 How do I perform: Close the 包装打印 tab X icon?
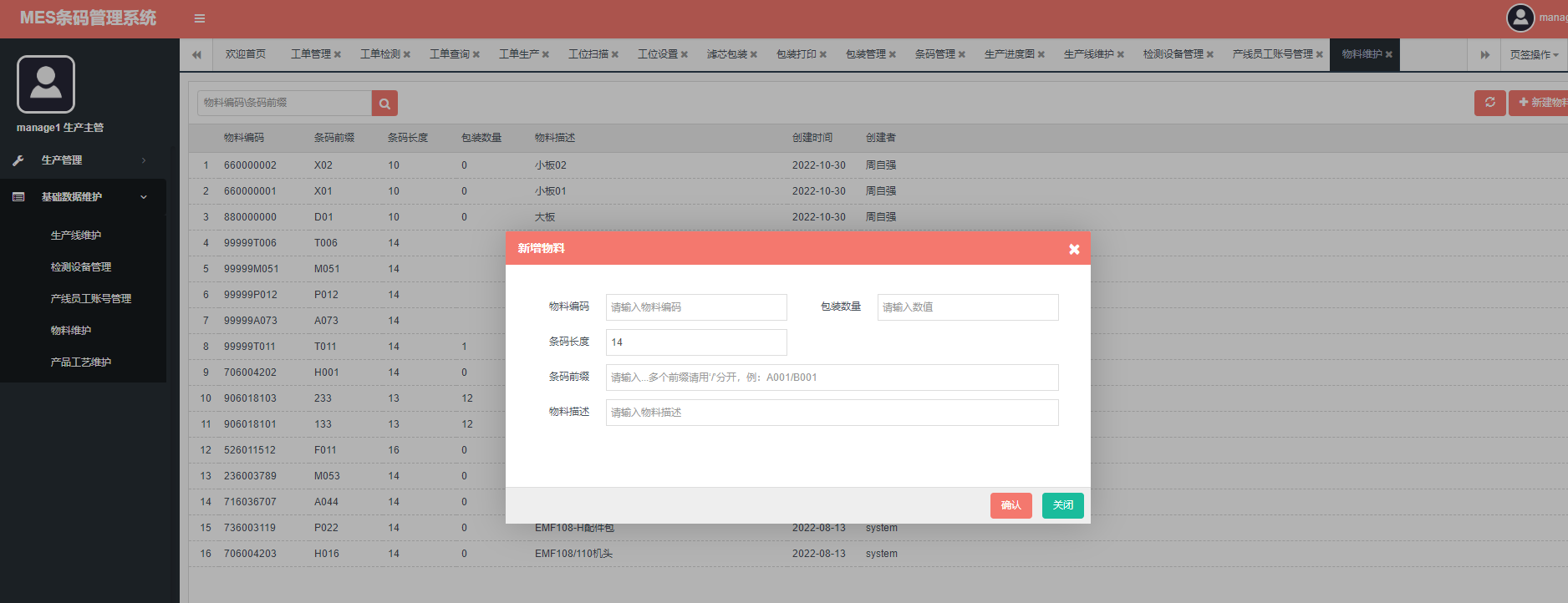pos(823,55)
